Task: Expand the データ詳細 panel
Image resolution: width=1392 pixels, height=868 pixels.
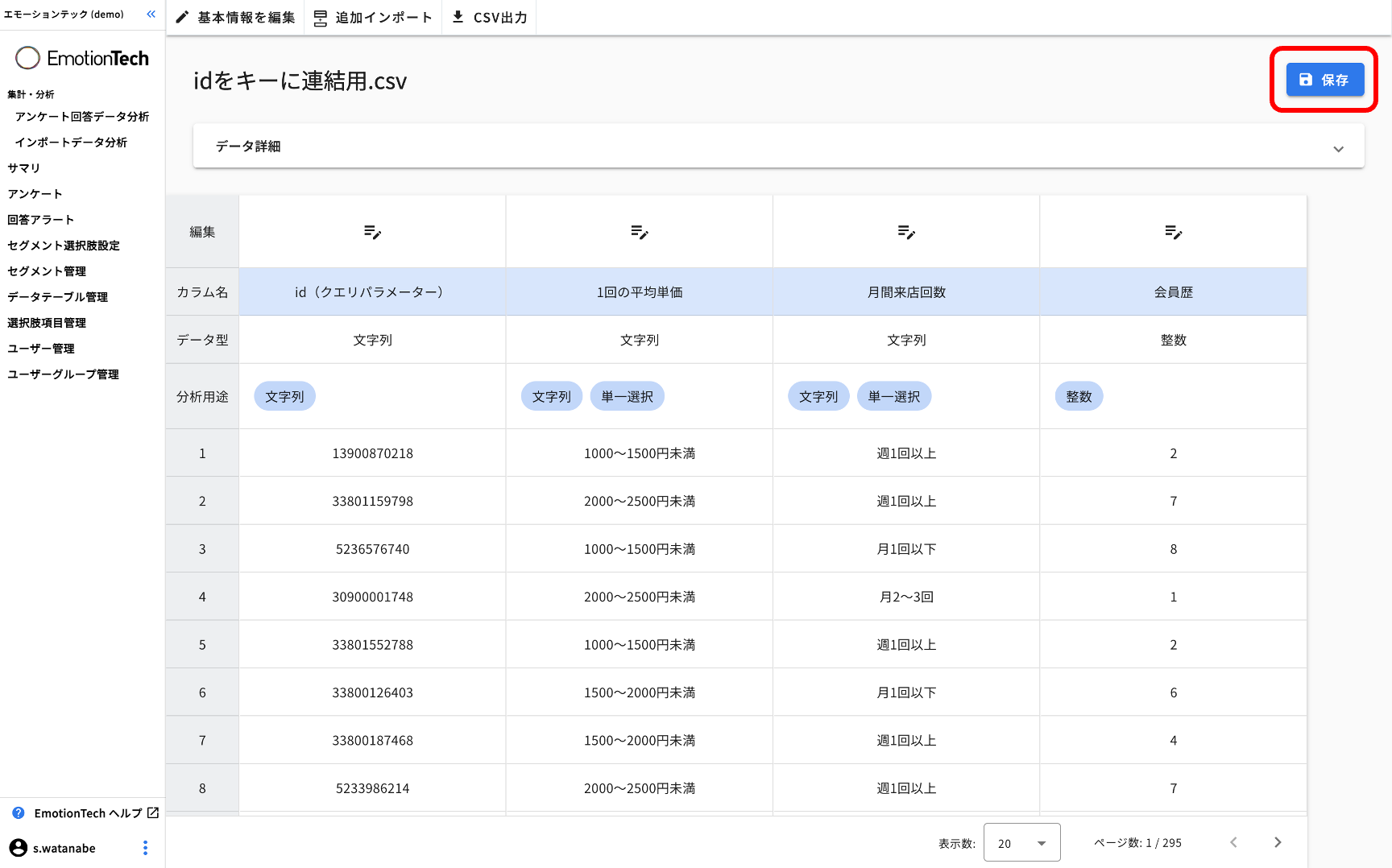Action: (1338, 148)
